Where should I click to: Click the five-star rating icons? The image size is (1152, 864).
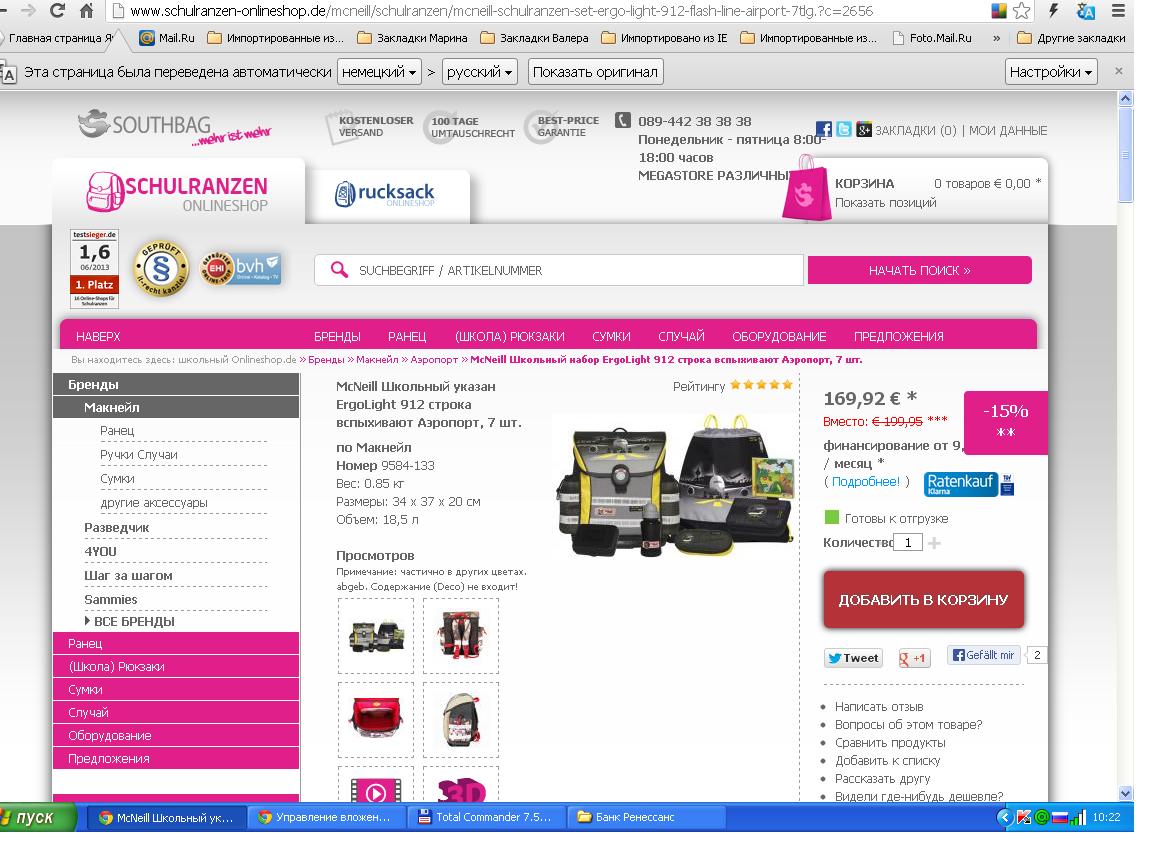761,385
